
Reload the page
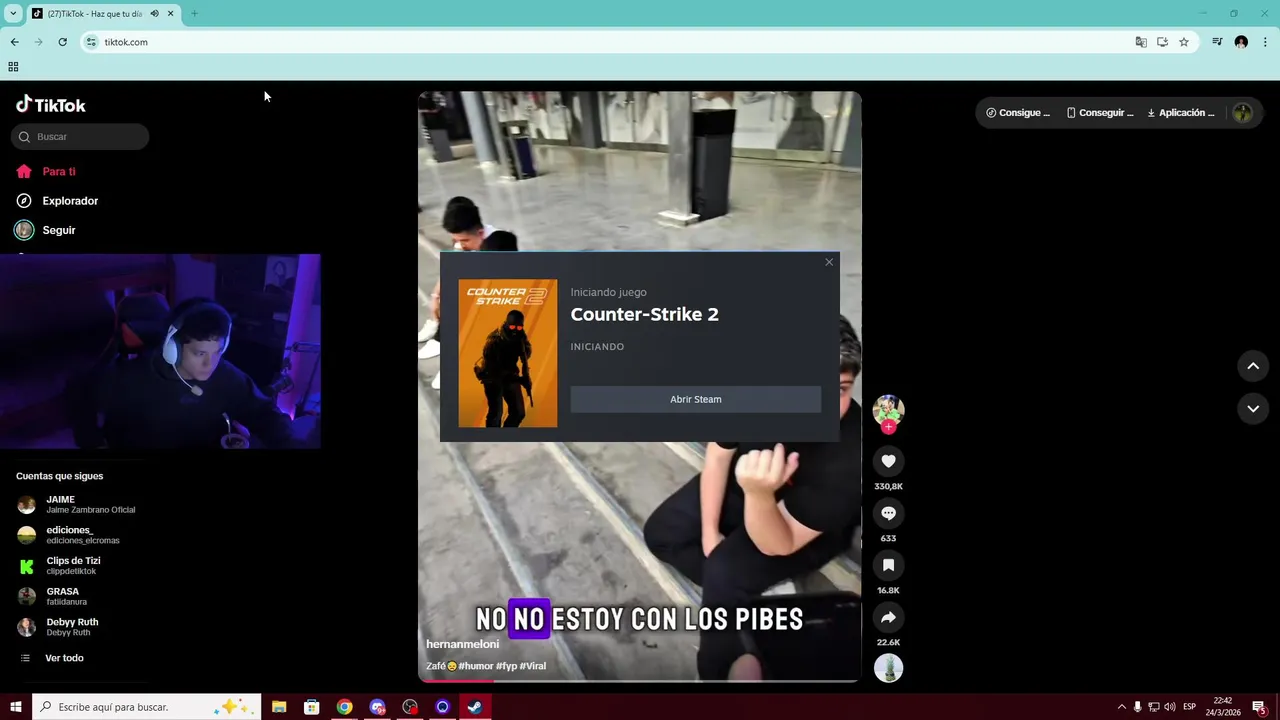62,42
